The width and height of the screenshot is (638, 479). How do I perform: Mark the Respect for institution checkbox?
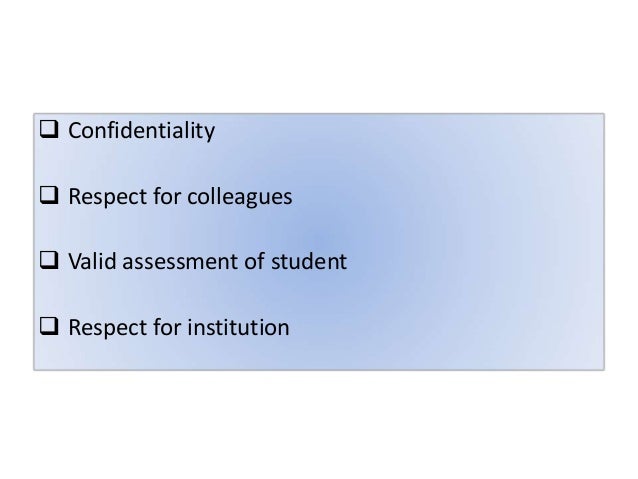click(x=49, y=326)
